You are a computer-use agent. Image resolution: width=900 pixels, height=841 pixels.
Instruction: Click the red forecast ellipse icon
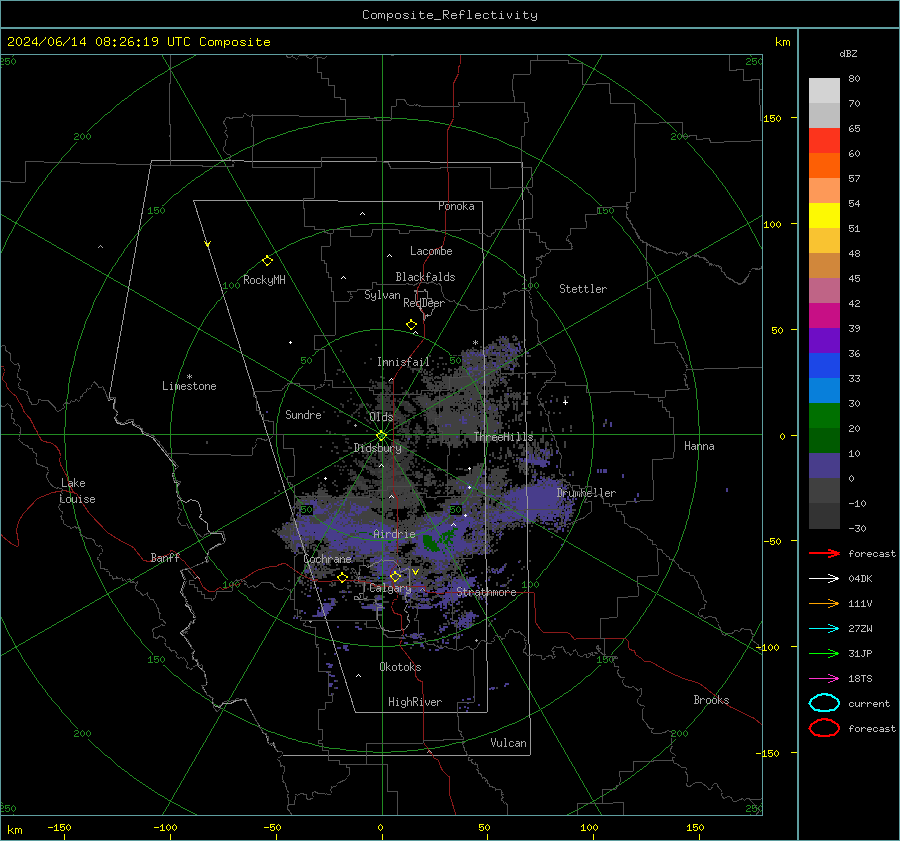tap(824, 728)
